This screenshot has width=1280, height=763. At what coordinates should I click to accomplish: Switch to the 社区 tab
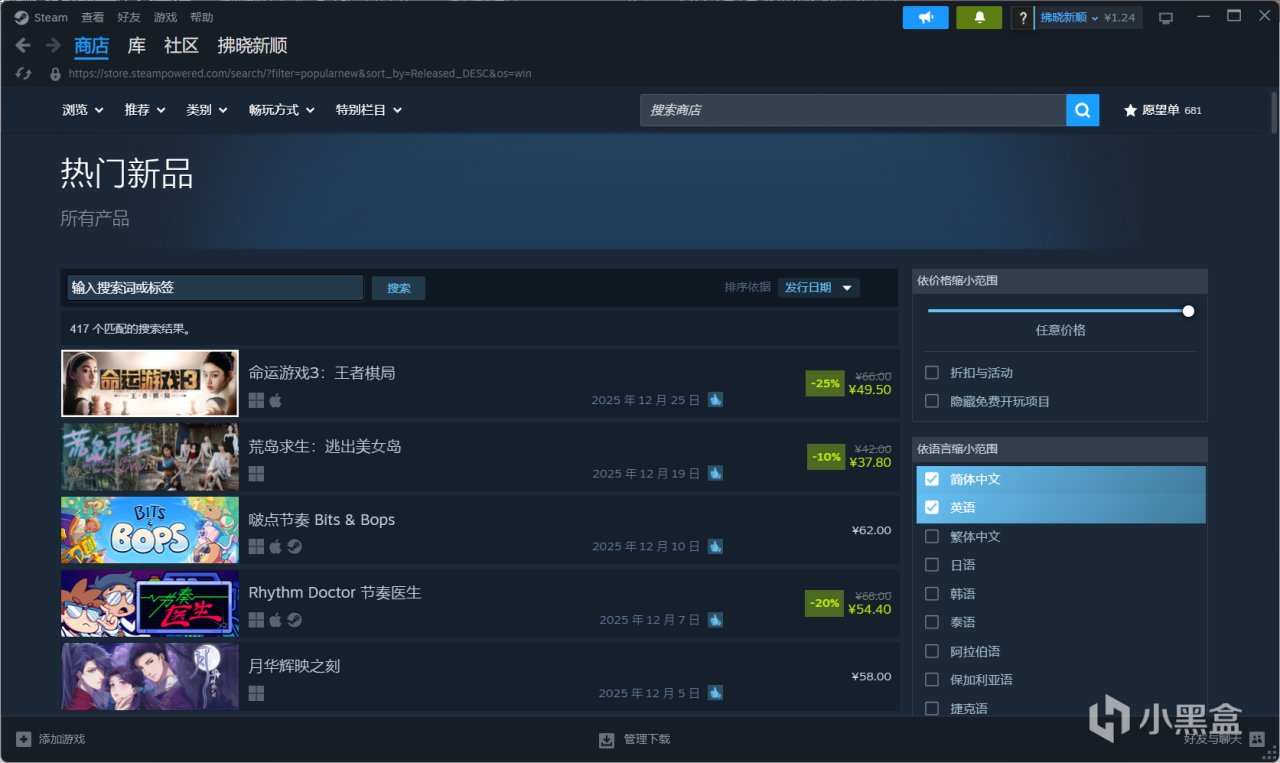[182, 46]
